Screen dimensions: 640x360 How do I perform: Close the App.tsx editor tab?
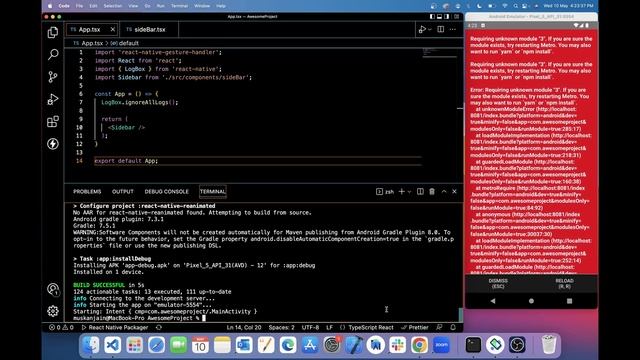[x=113, y=29]
